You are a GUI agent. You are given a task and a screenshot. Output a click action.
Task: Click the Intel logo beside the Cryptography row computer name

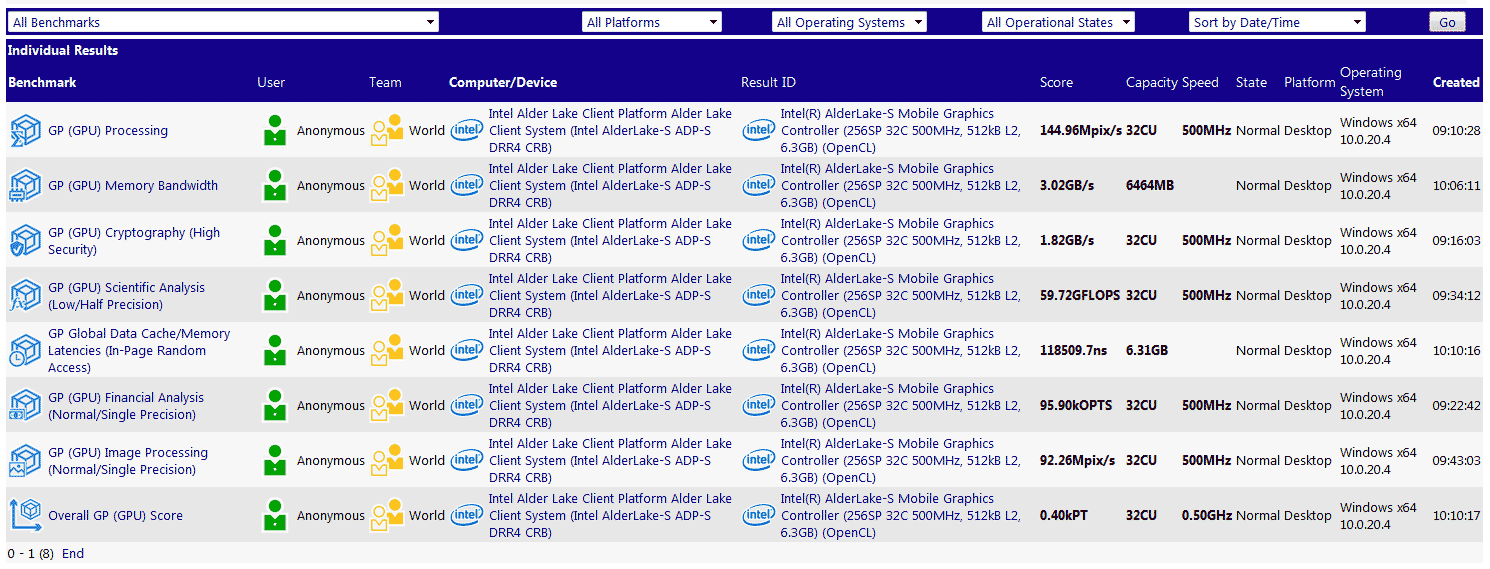(x=467, y=240)
